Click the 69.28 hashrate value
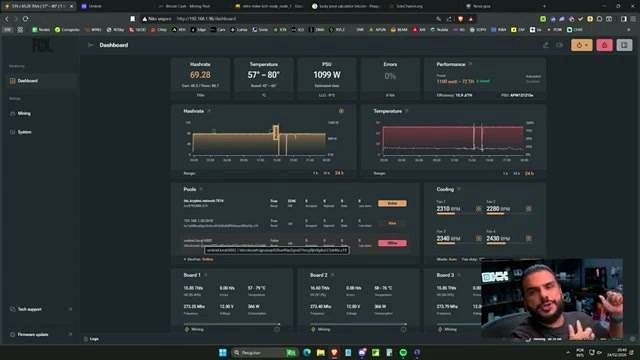This screenshot has width=640, height=360. (200, 75)
